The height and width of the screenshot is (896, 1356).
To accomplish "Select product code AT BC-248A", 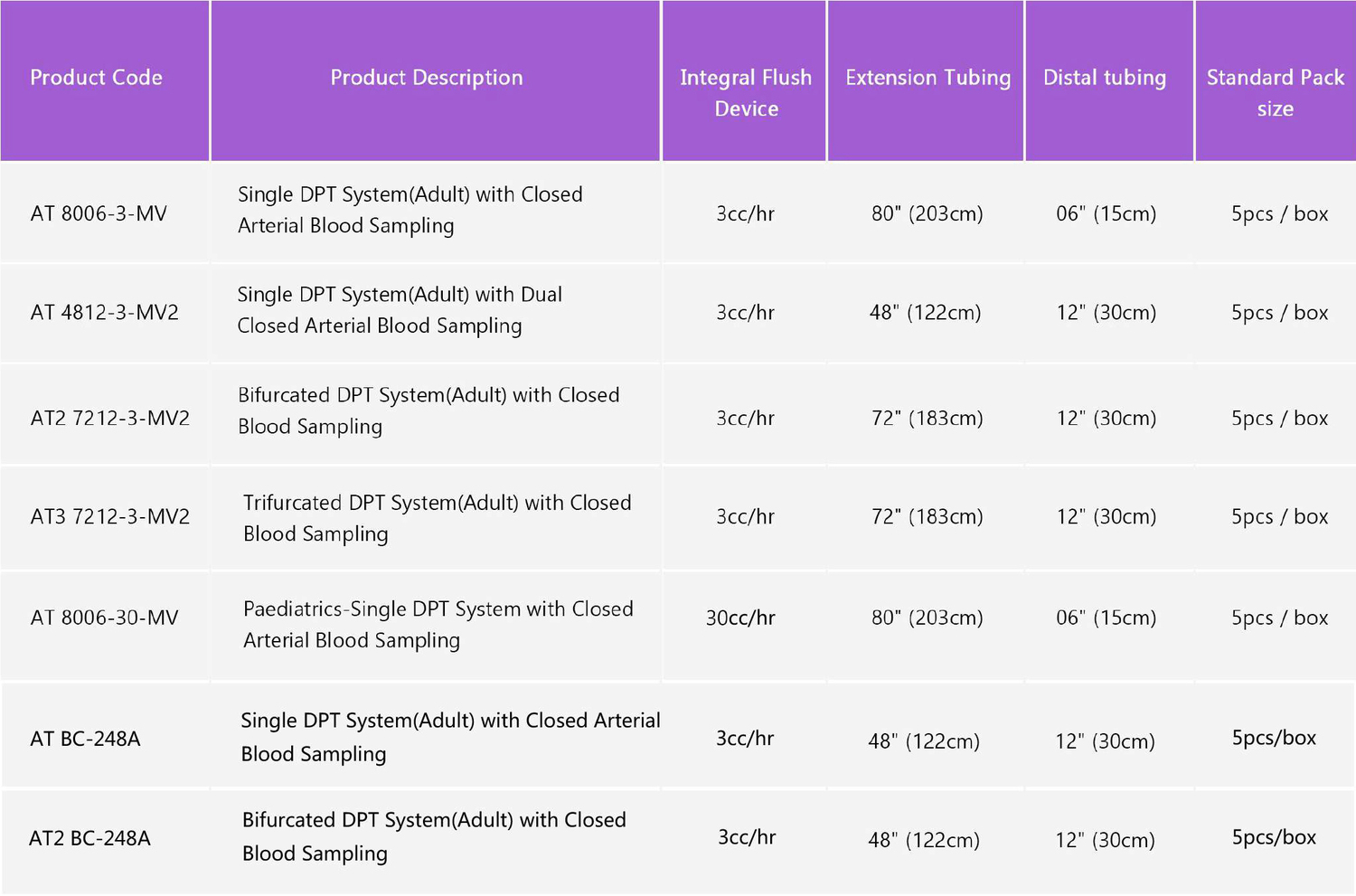I will pyautogui.click(x=86, y=740).
